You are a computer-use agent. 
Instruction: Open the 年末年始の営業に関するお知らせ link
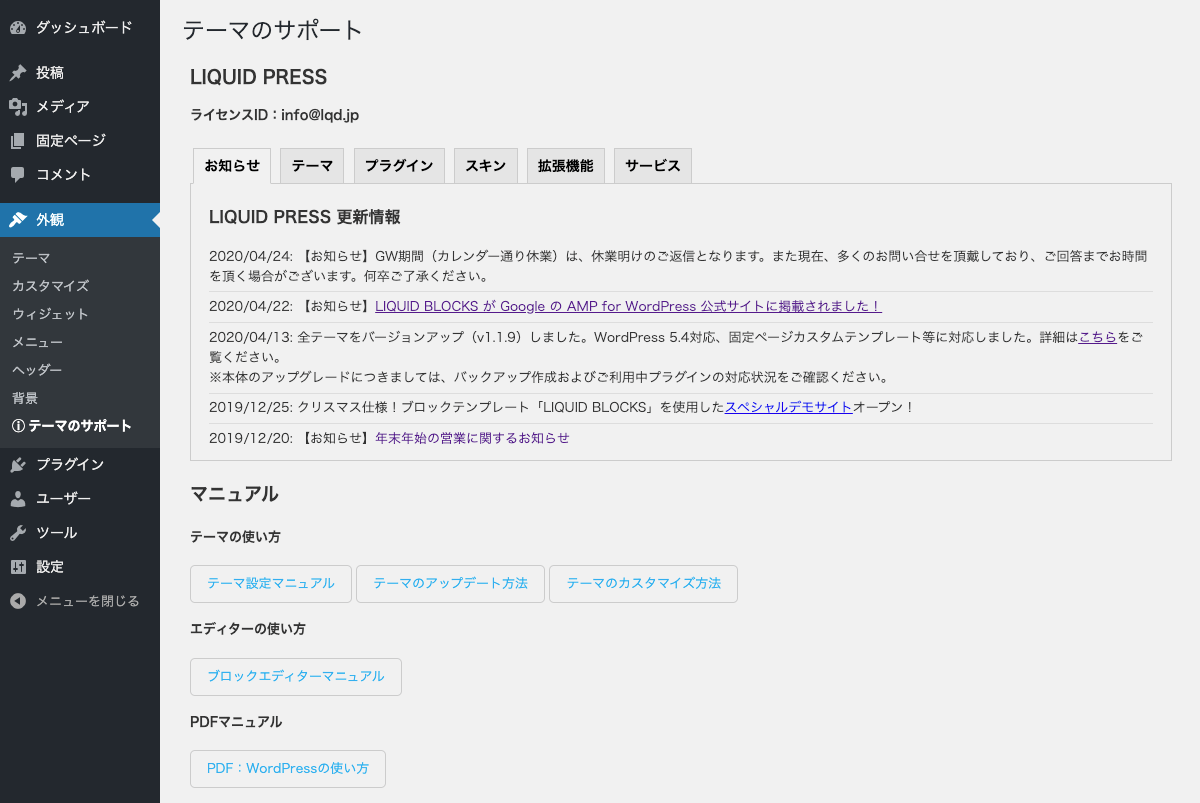[x=472, y=438]
